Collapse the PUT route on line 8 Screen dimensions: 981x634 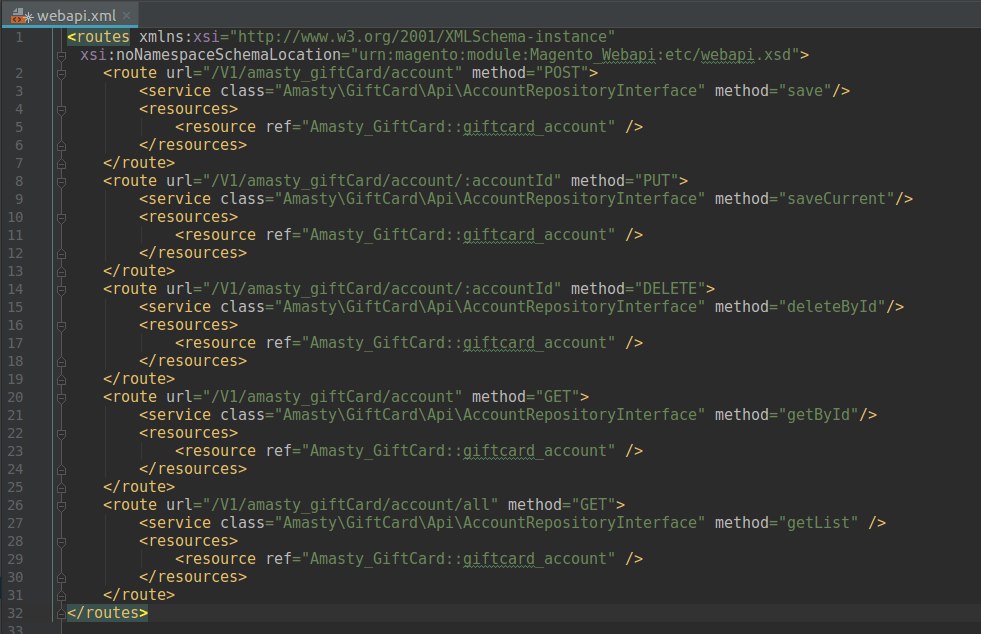point(61,181)
